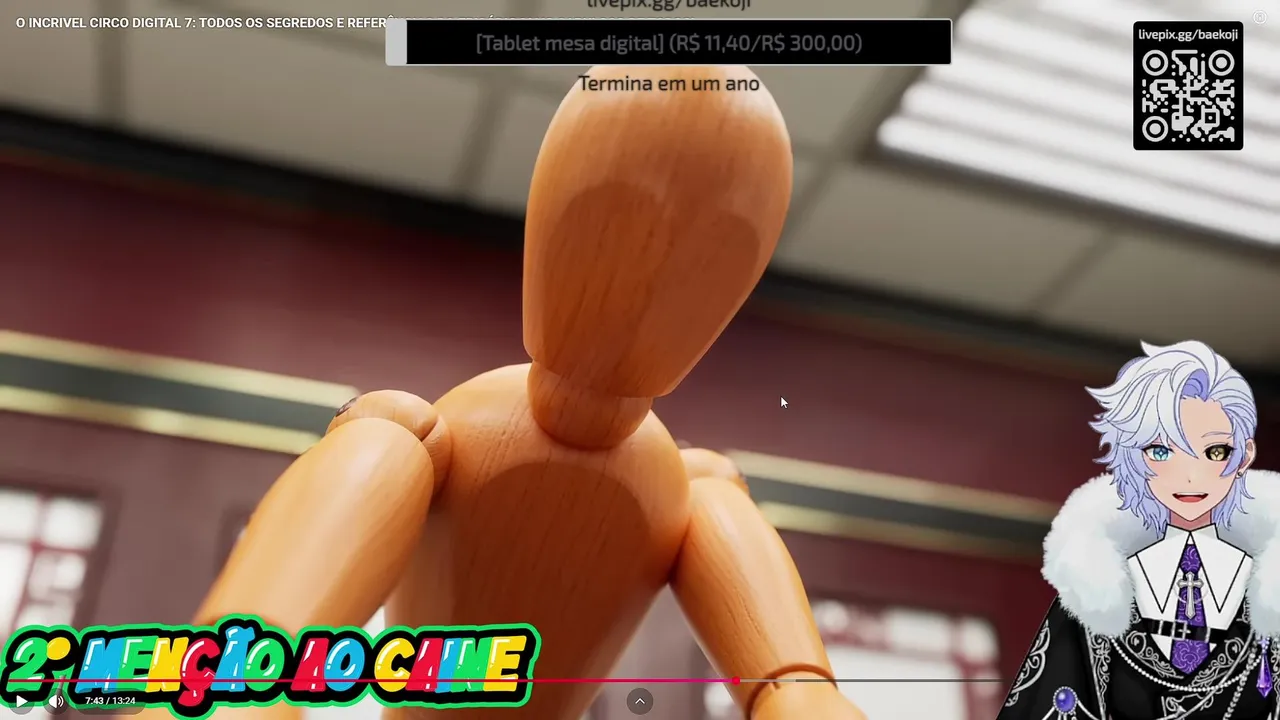The height and width of the screenshot is (720, 1280).
Task: Click the small circular icon at top-right corner
Action: (1260, 17)
